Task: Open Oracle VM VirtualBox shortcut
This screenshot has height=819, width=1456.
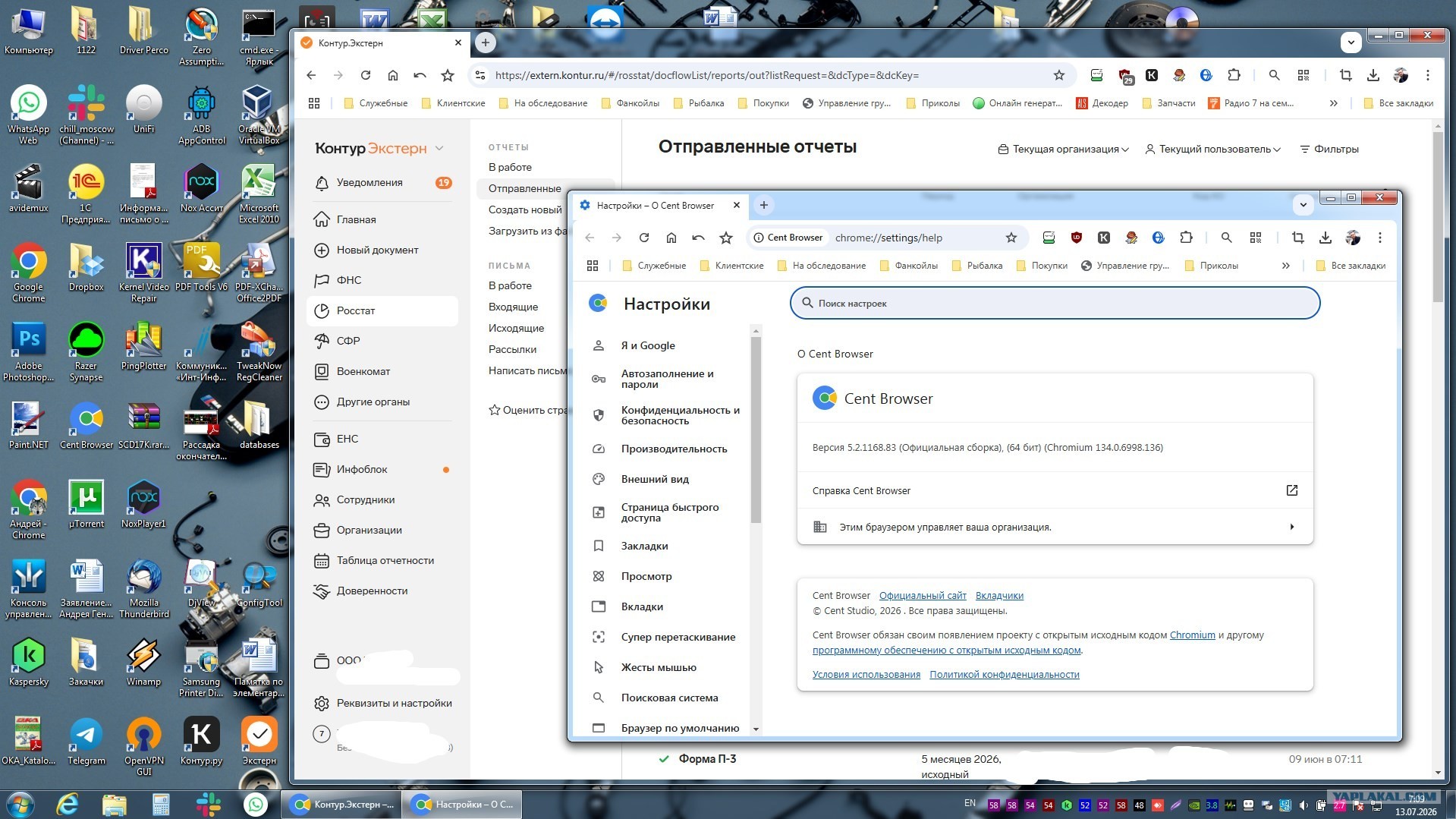Action: (259, 114)
